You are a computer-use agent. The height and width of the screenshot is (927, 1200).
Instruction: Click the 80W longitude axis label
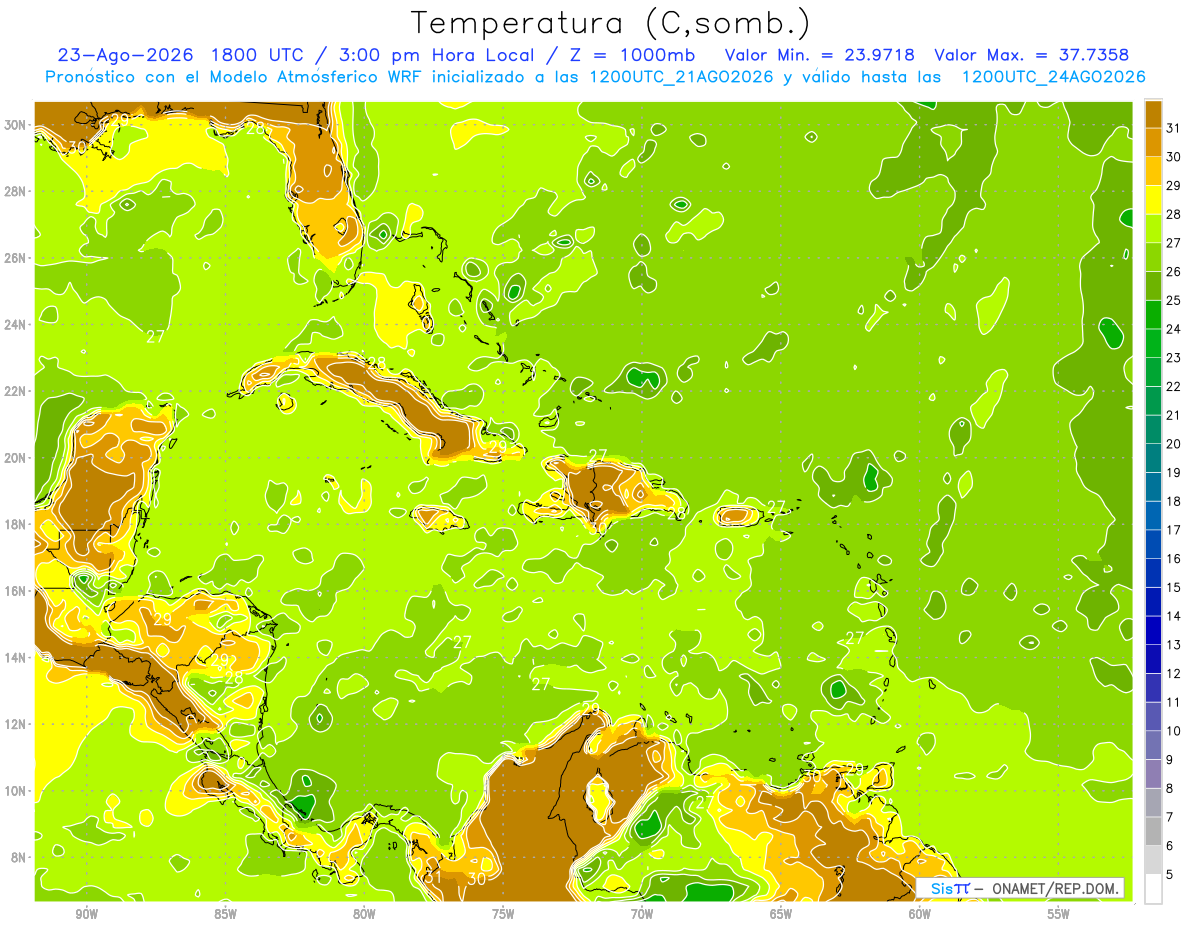click(x=364, y=914)
